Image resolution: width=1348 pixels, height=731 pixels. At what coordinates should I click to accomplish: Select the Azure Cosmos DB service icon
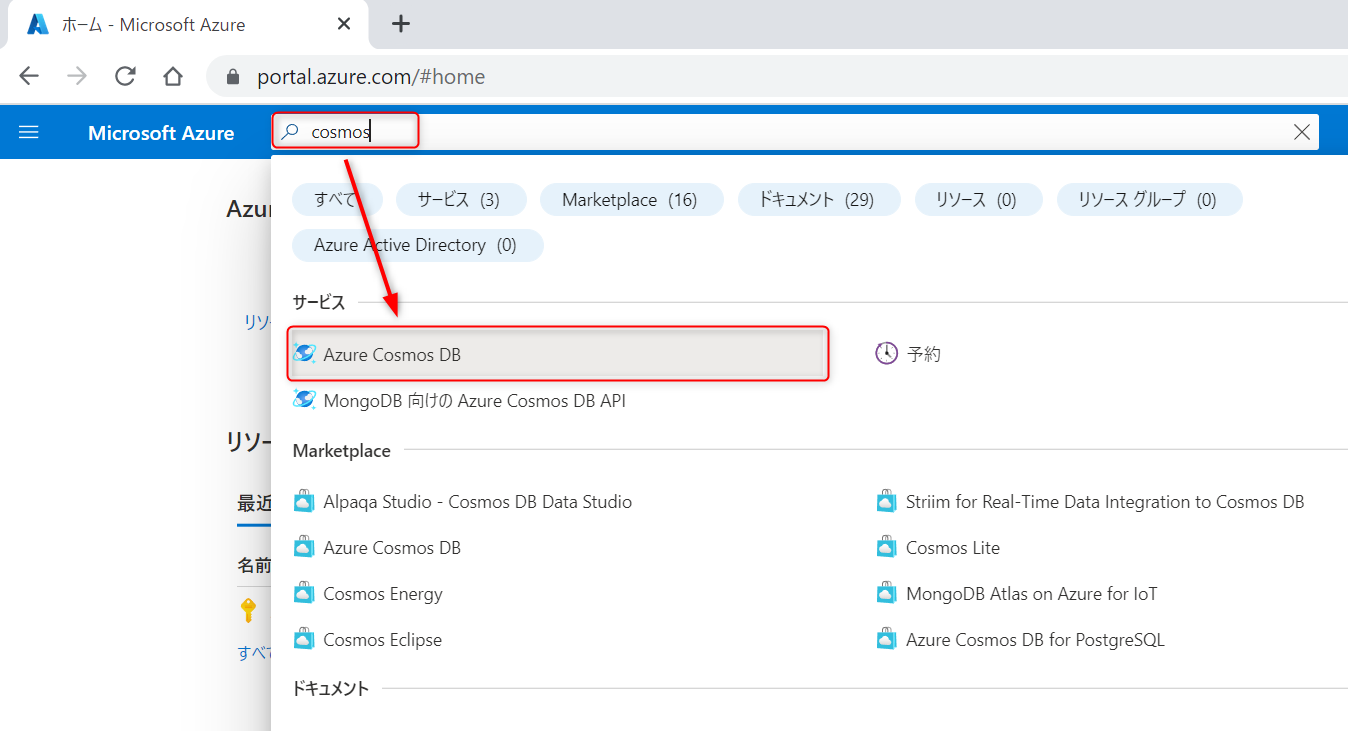click(305, 353)
